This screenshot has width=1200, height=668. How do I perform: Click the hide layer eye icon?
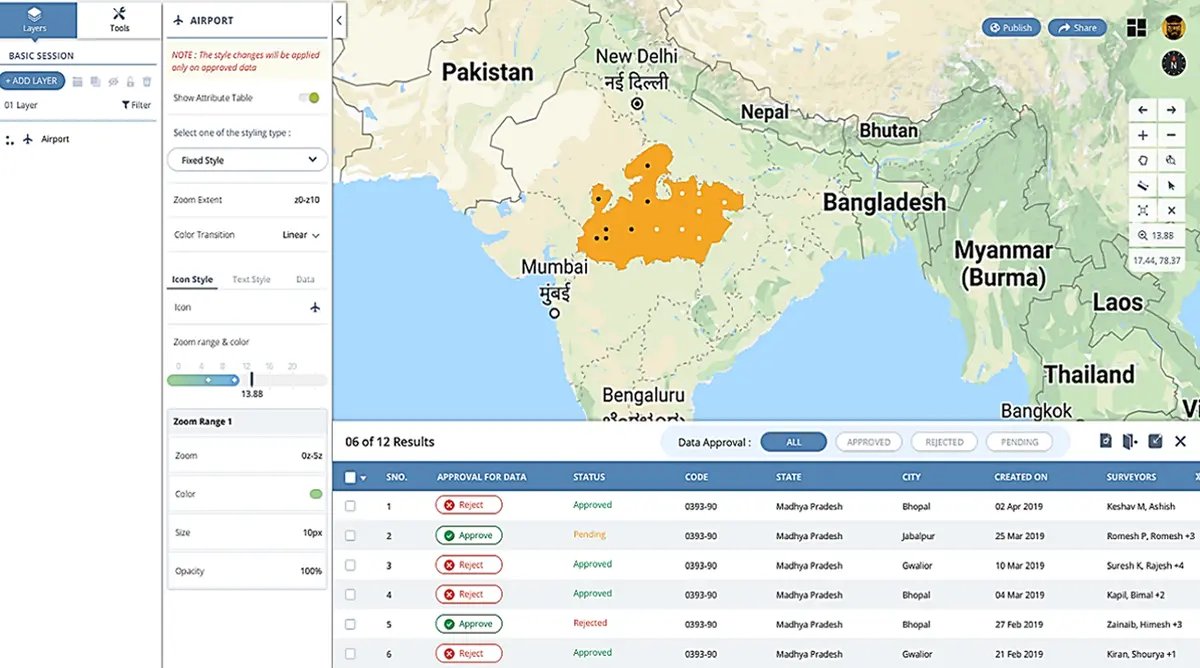pyautogui.click(x=113, y=81)
